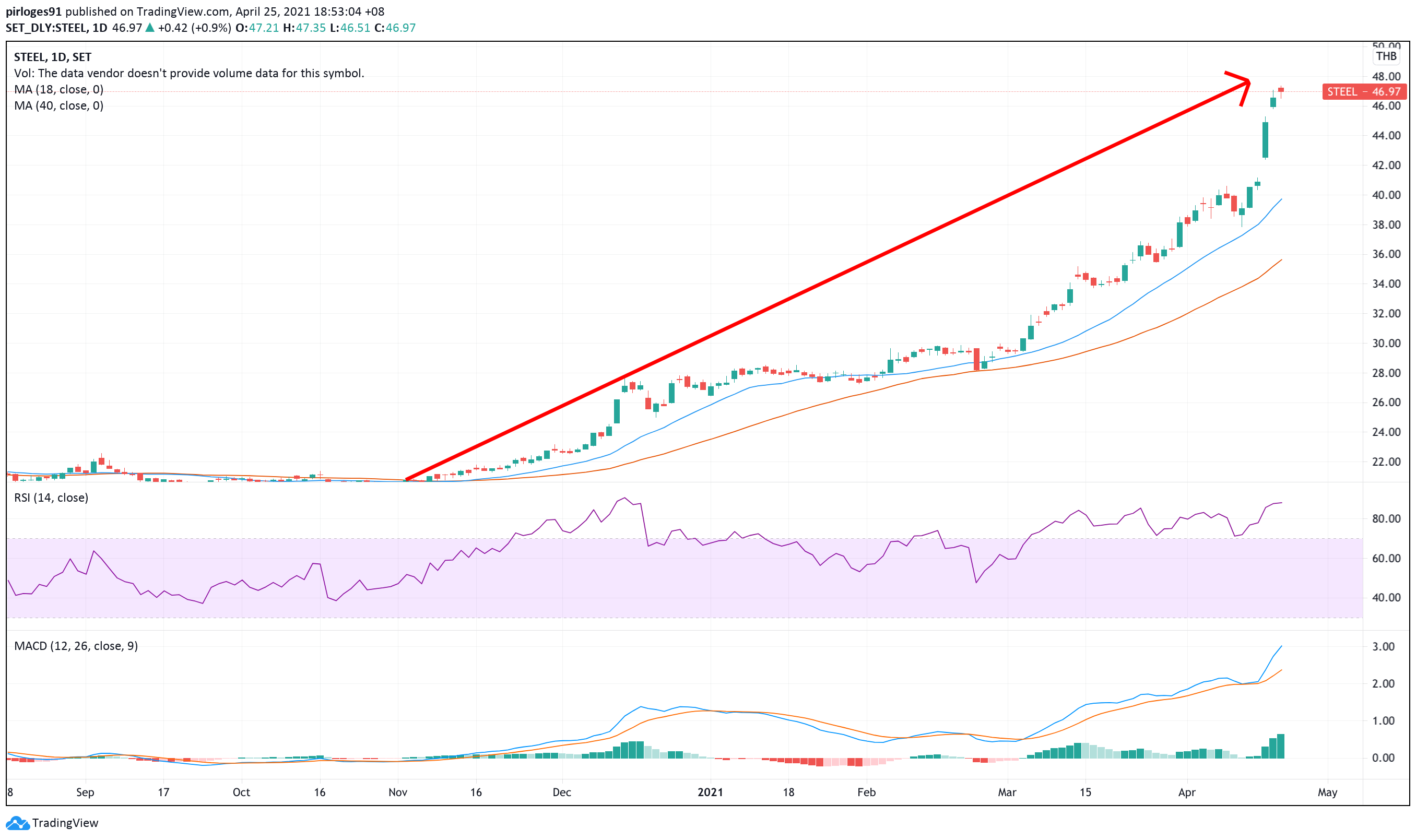
Task: Click the latest tallest MACD histogram bar
Action: [x=1280, y=746]
